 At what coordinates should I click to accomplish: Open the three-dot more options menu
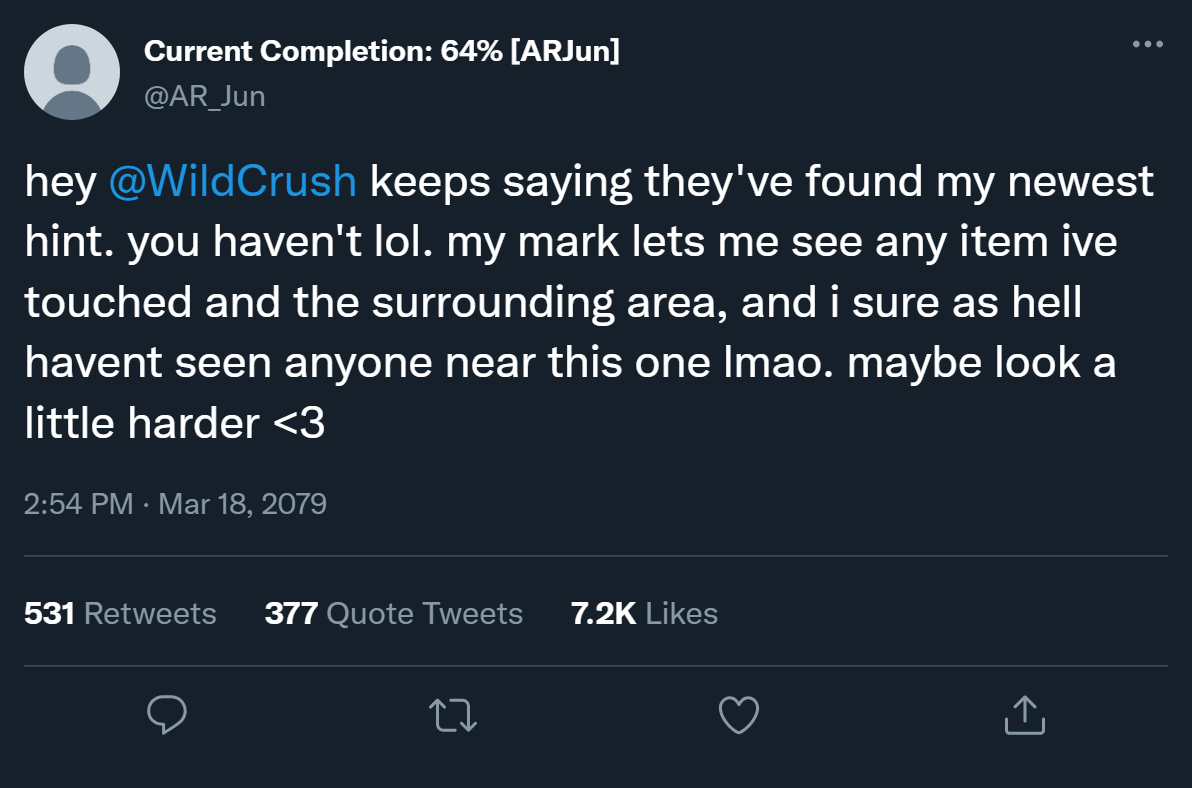[1147, 45]
